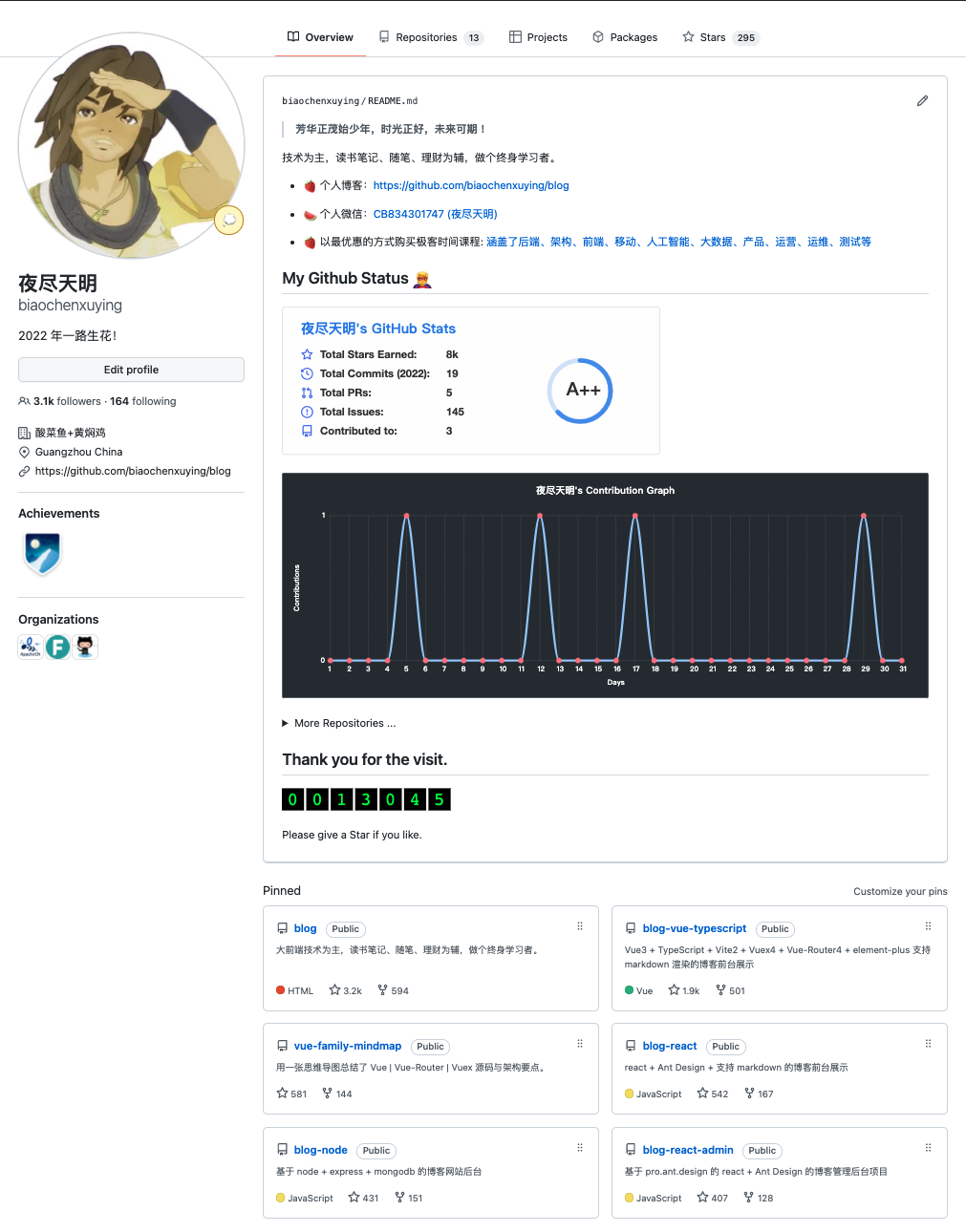Viewport: 966px width, 1232px height.
Task: Click the repo icon beside pinned blog
Action: coord(283,928)
